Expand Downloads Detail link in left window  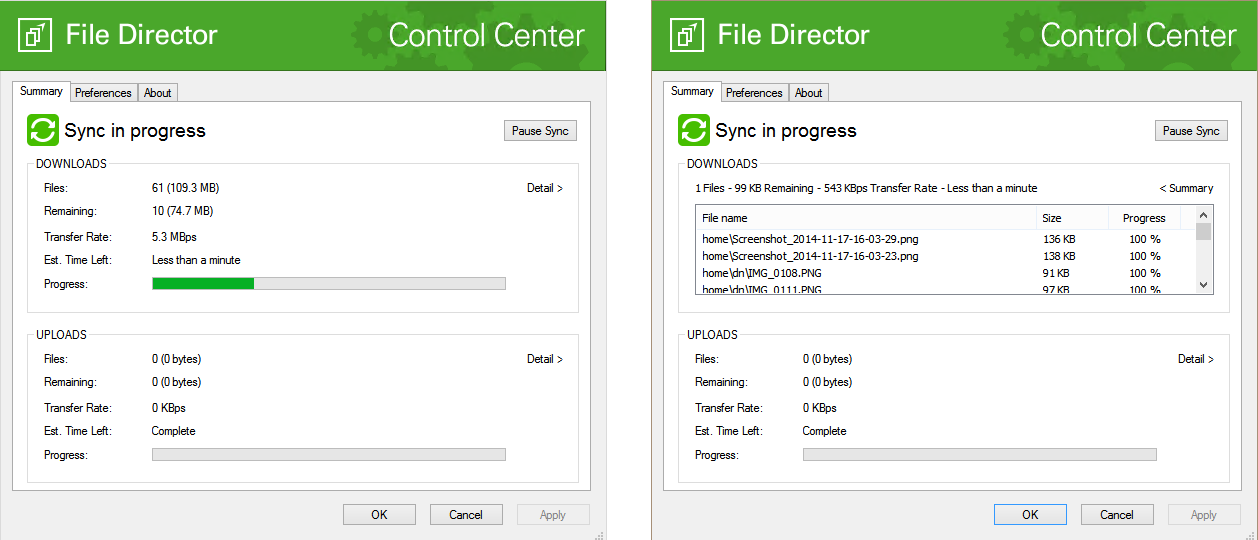545,188
